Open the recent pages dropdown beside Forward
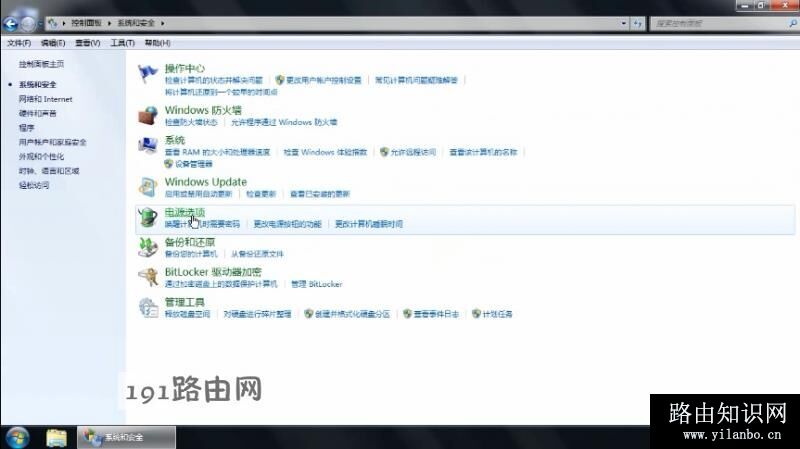This screenshot has height=449, width=800. [x=40, y=23]
